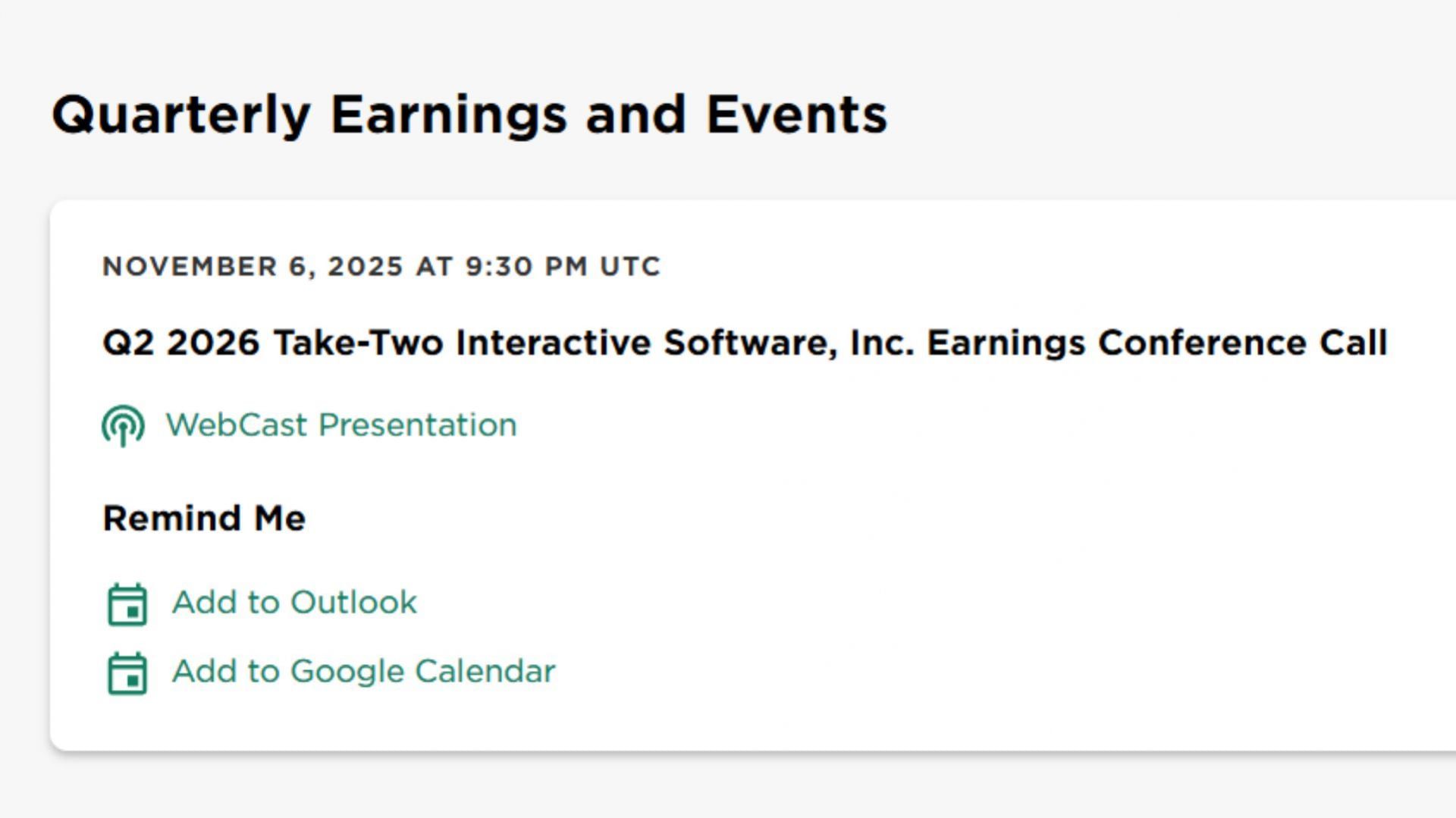Click the Q2 2026 earnings call title
The height and width of the screenshot is (818, 1456).
[745, 343]
